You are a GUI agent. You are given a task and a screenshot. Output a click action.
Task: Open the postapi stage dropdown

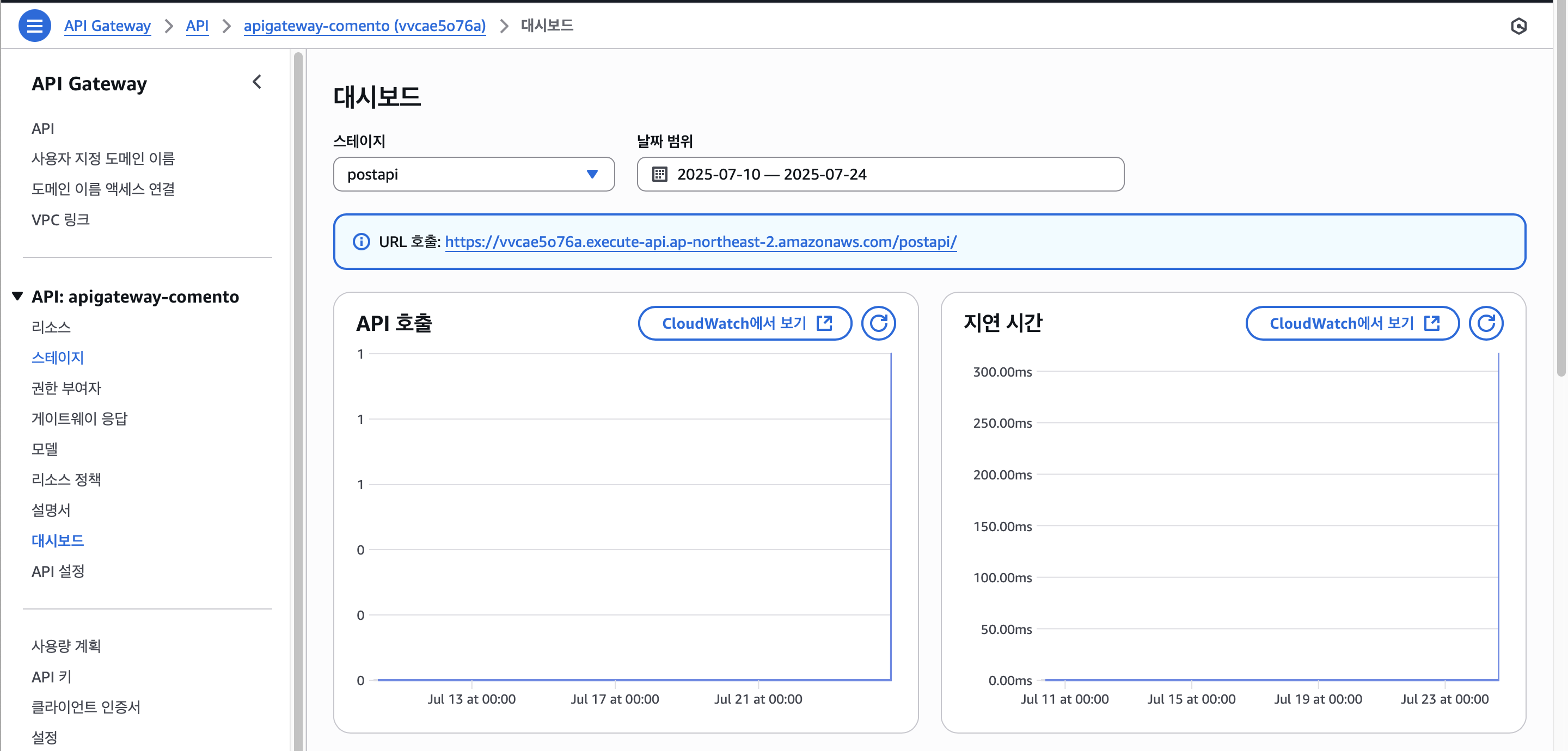tap(474, 175)
